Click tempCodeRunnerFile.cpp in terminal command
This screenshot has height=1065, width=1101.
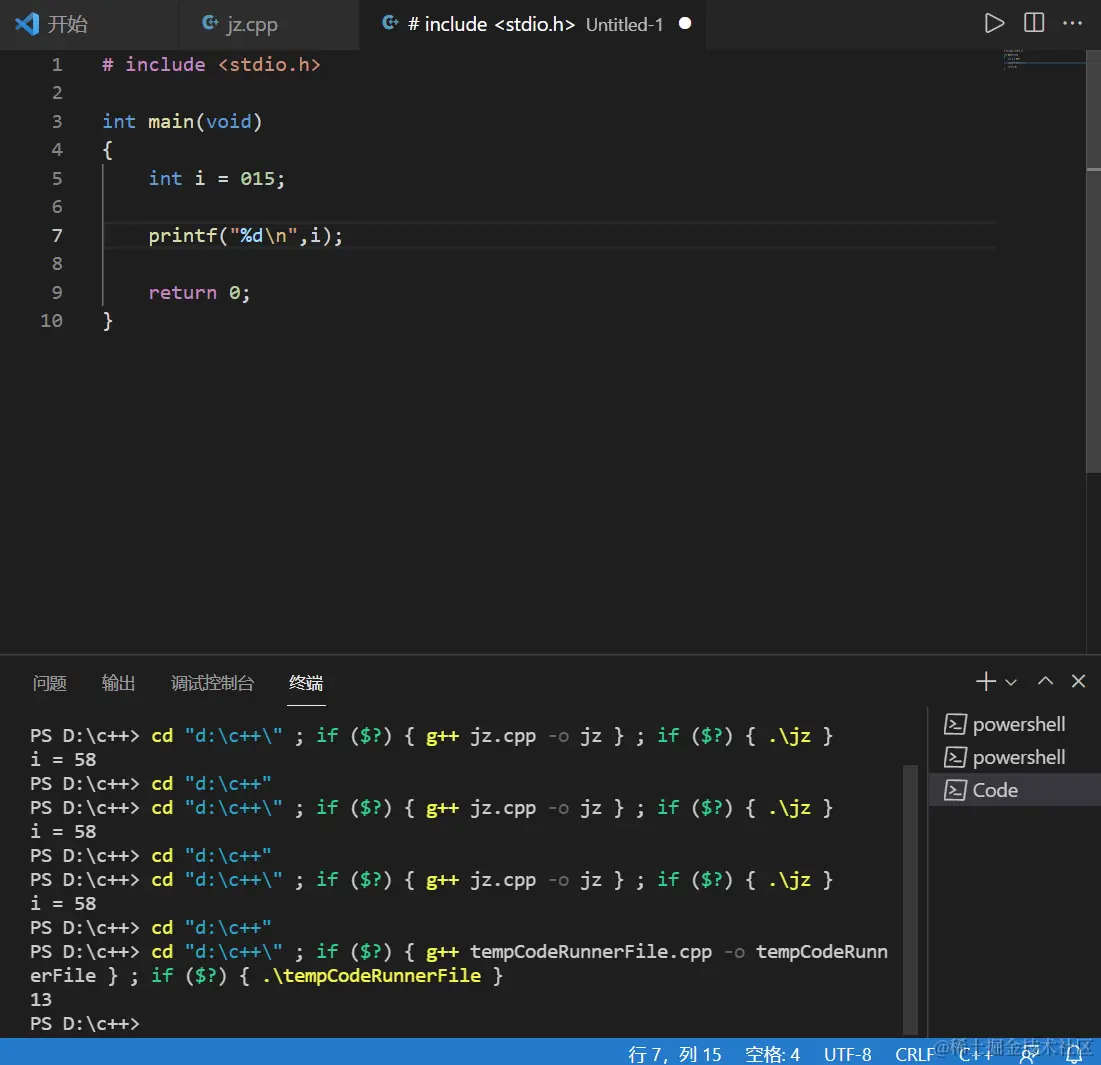(x=591, y=952)
